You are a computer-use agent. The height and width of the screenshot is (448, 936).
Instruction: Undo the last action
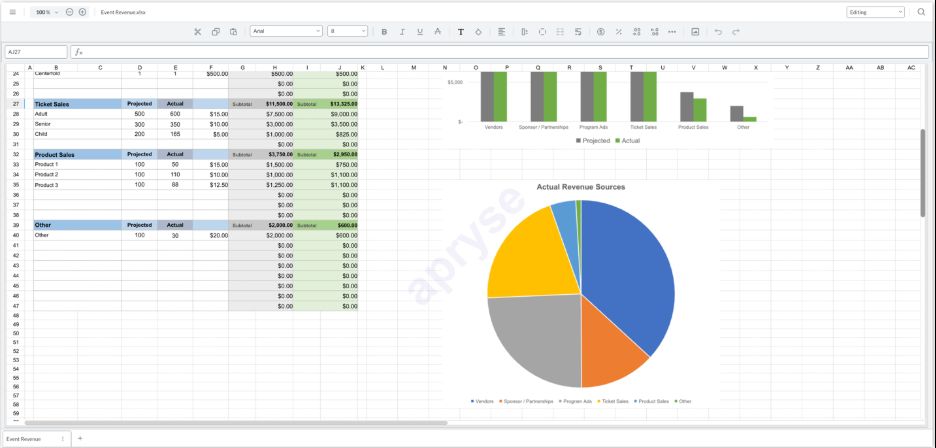[718, 32]
